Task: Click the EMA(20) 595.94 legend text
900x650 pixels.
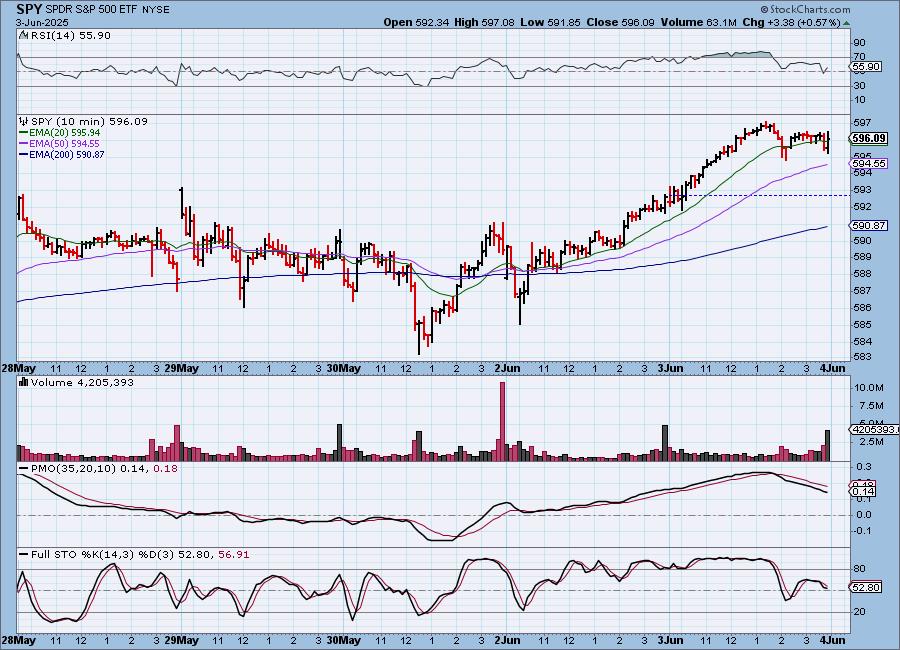Action: click(64, 133)
